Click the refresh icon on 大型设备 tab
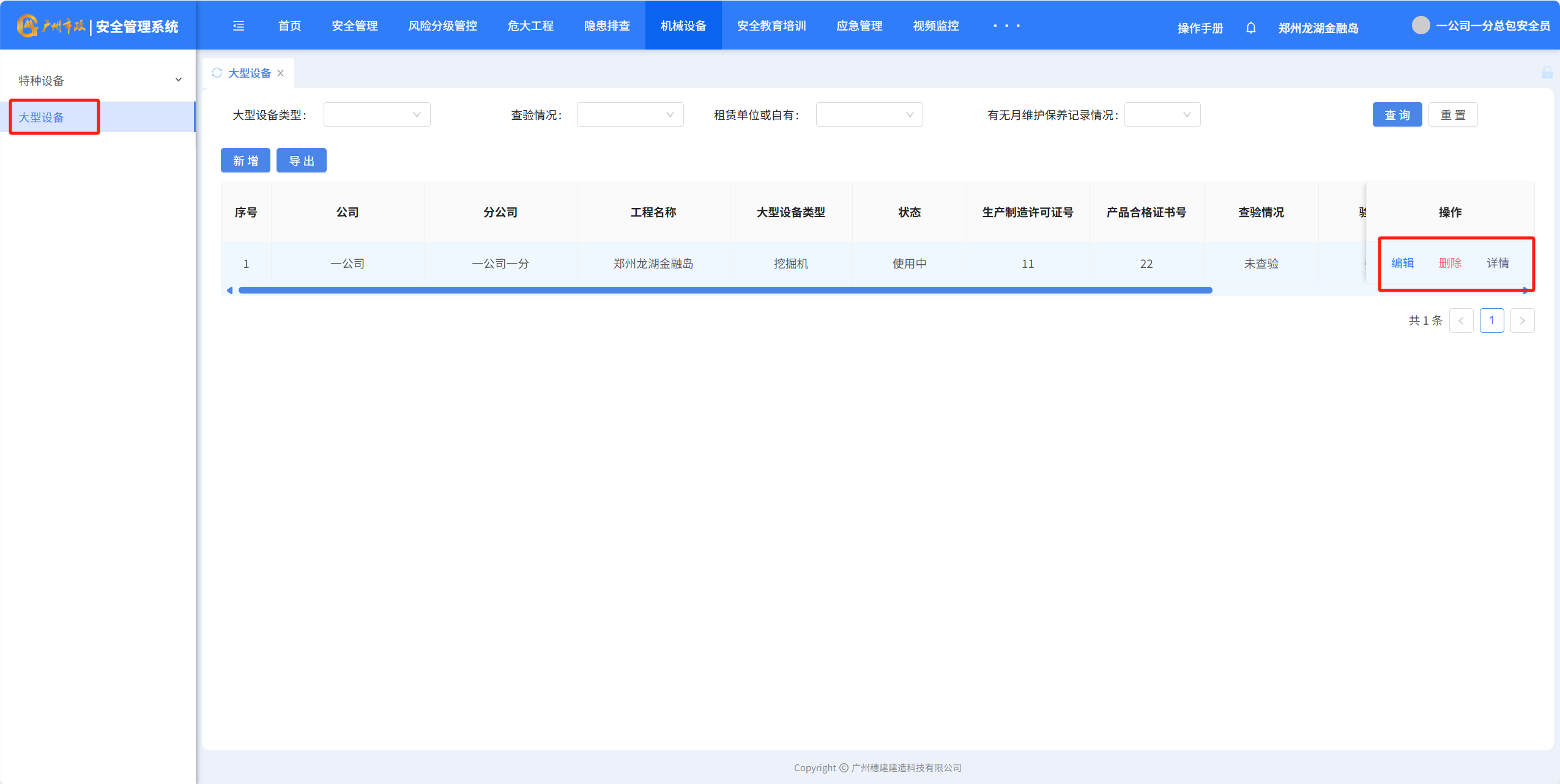This screenshot has width=1560, height=784. click(217, 73)
